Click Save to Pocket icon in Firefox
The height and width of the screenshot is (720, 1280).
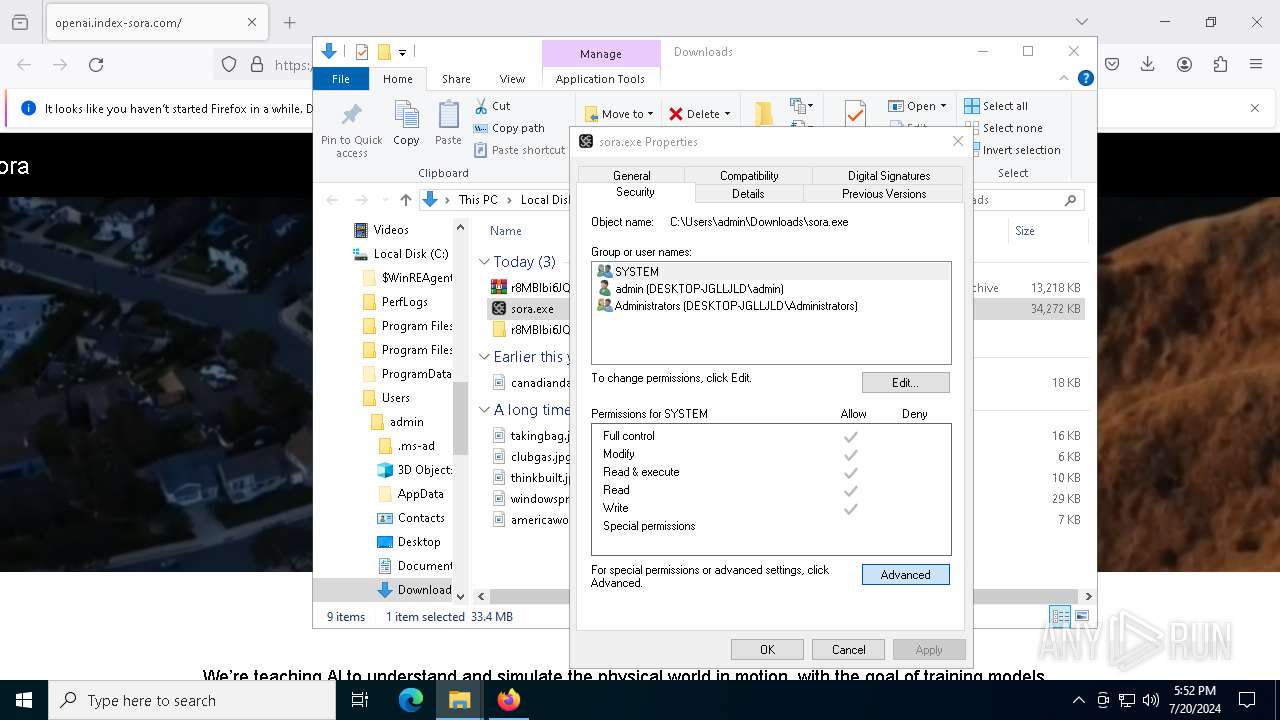(1112, 65)
